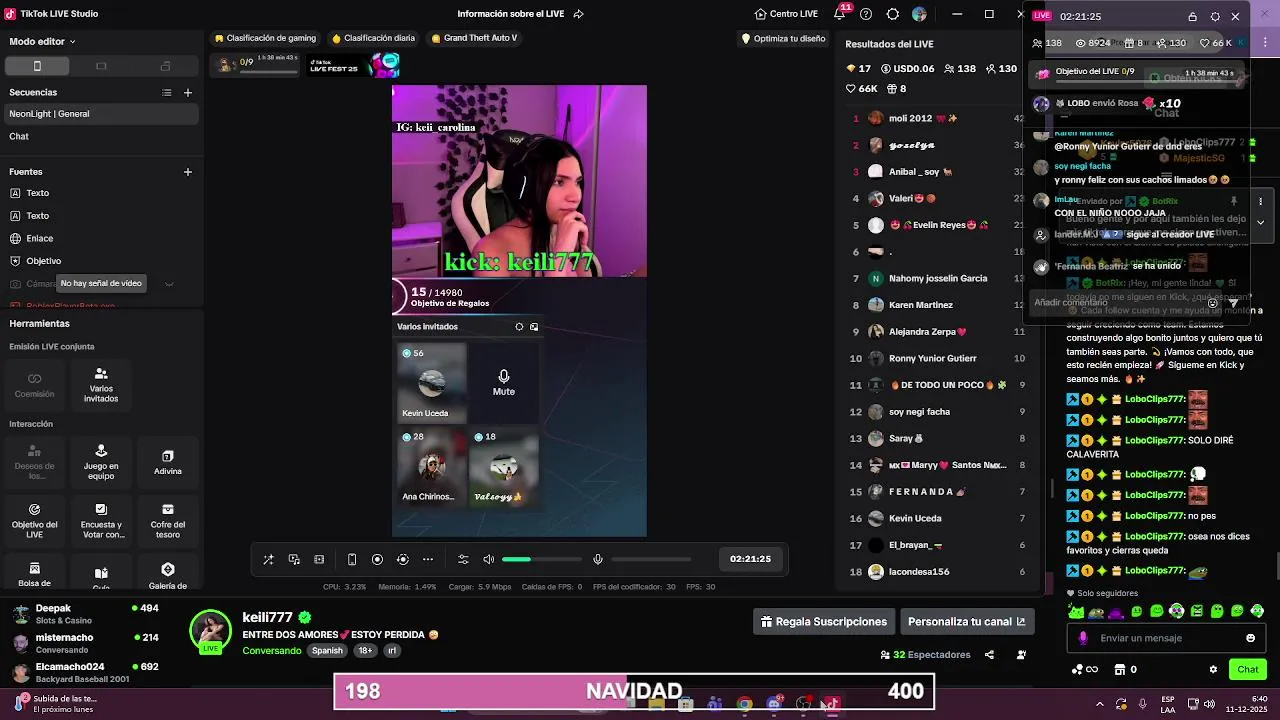Select the Chat scene

(100, 136)
